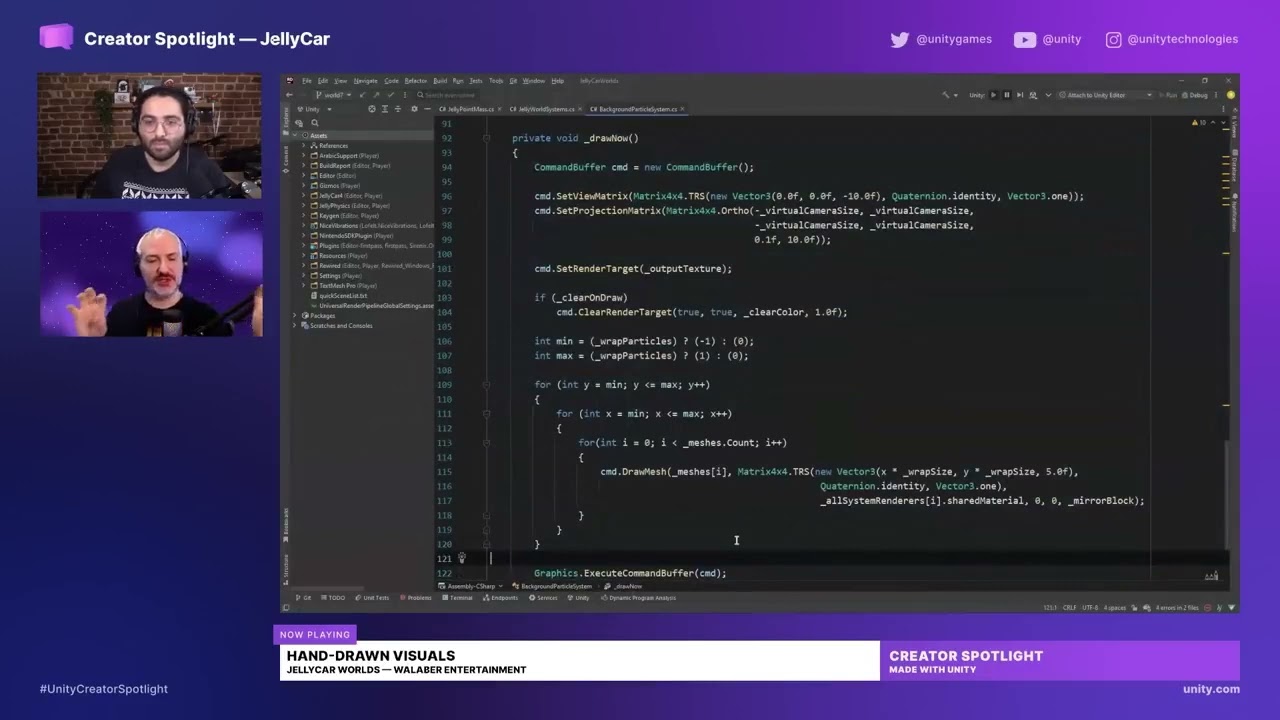Open the Endpoints tool window
The height and width of the screenshot is (720, 1280).
point(502,598)
